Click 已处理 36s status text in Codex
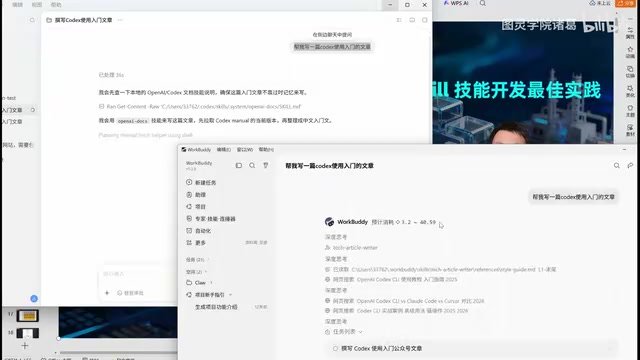 coord(111,75)
